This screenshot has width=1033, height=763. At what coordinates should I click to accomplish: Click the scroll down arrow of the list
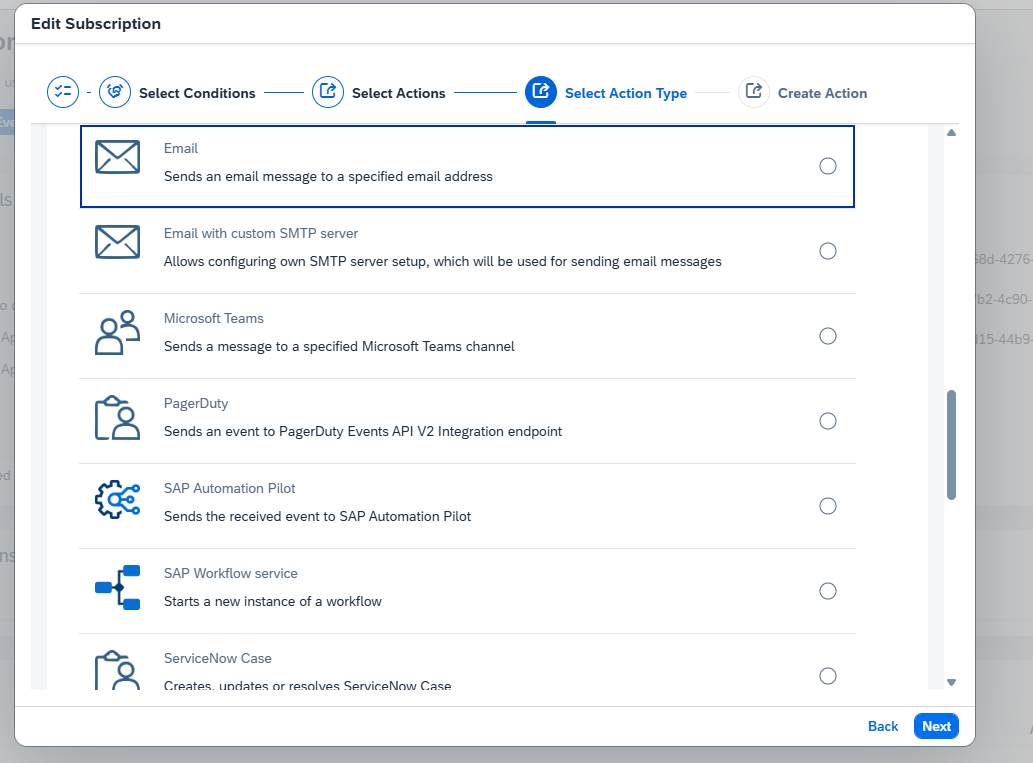[951, 683]
